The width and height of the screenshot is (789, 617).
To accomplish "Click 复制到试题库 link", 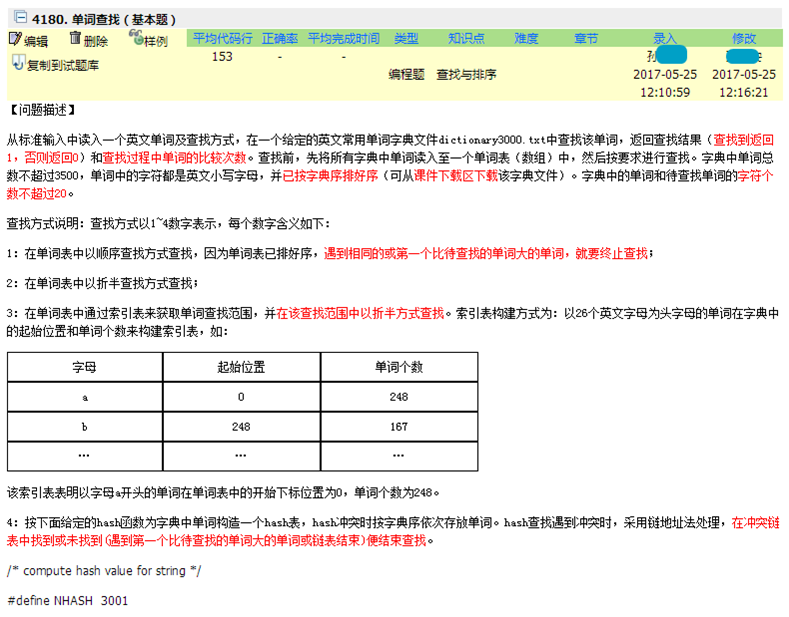I will (63, 65).
